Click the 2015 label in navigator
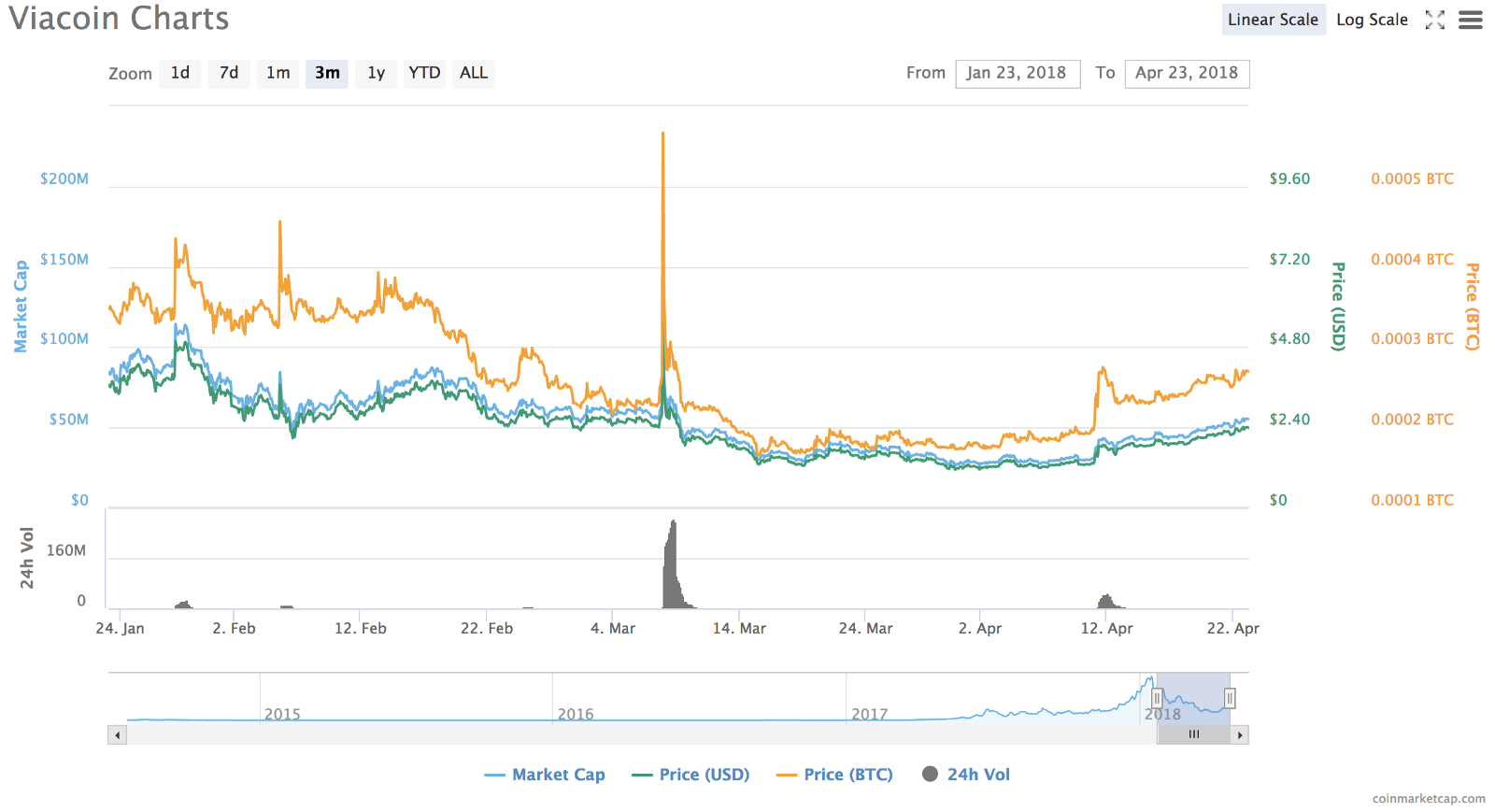Viewport: 1495px width, 812px height. 282,714
